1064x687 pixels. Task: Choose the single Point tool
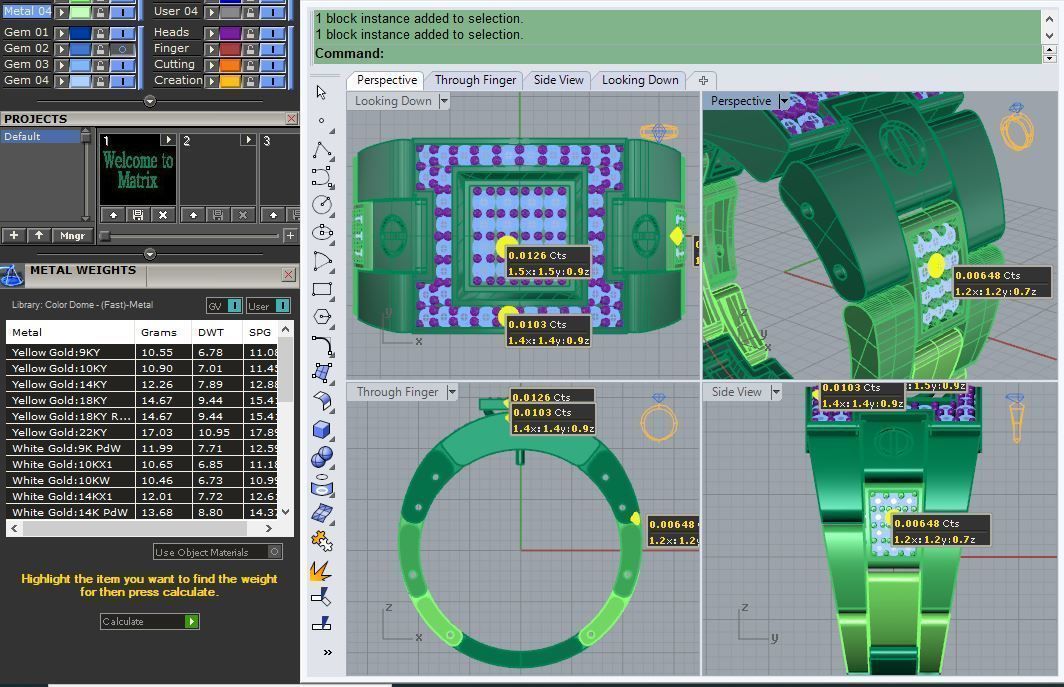pyautogui.click(x=322, y=121)
